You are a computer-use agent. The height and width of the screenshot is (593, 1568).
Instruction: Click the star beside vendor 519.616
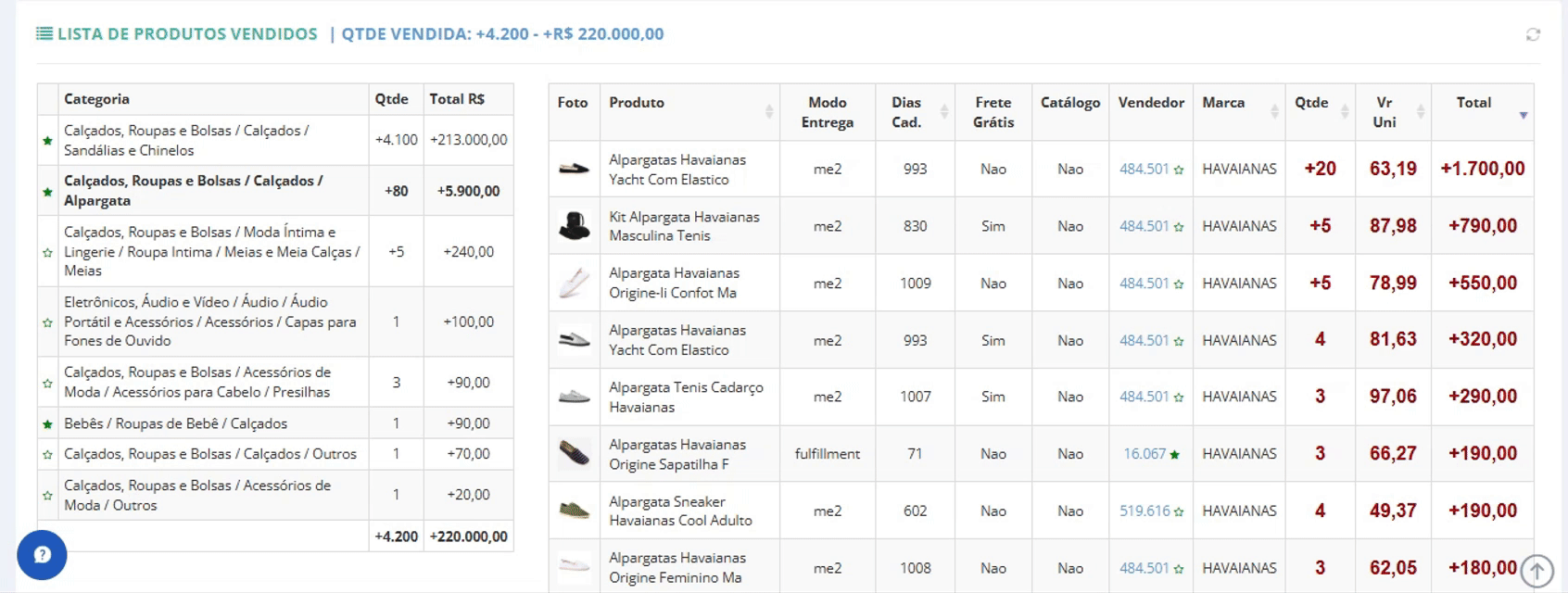[x=1179, y=511]
